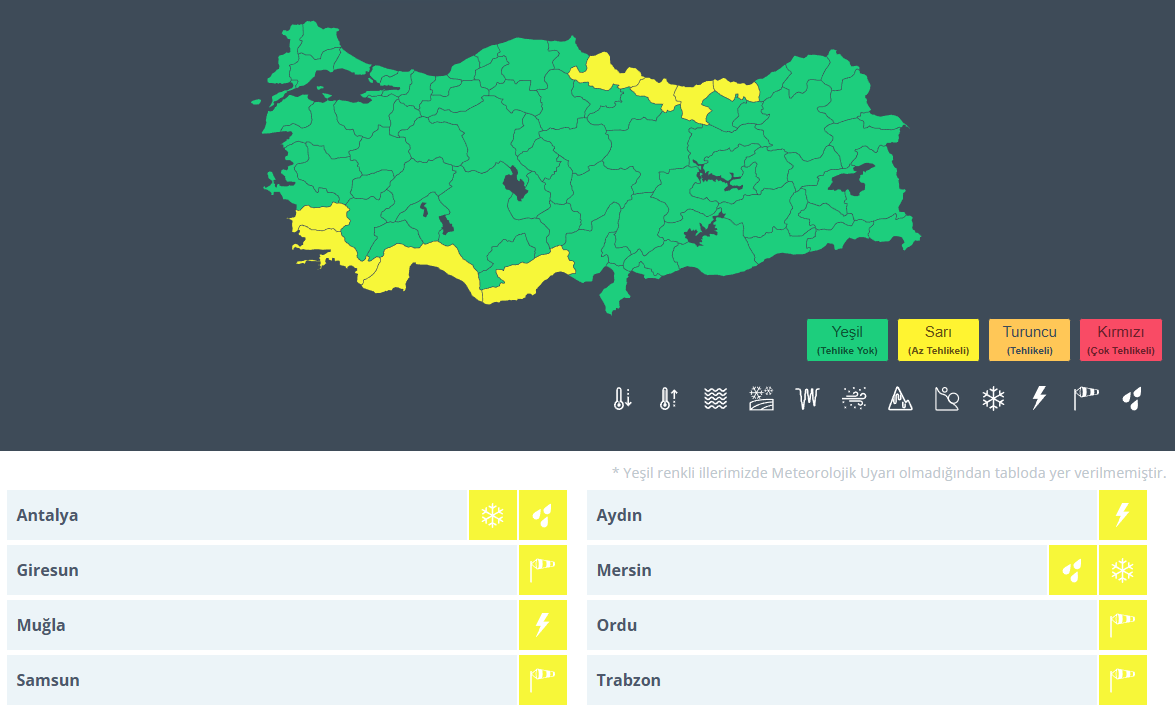Select the orange Turuncu legend box
Screen dimensions: 1175x710
(x=1029, y=340)
